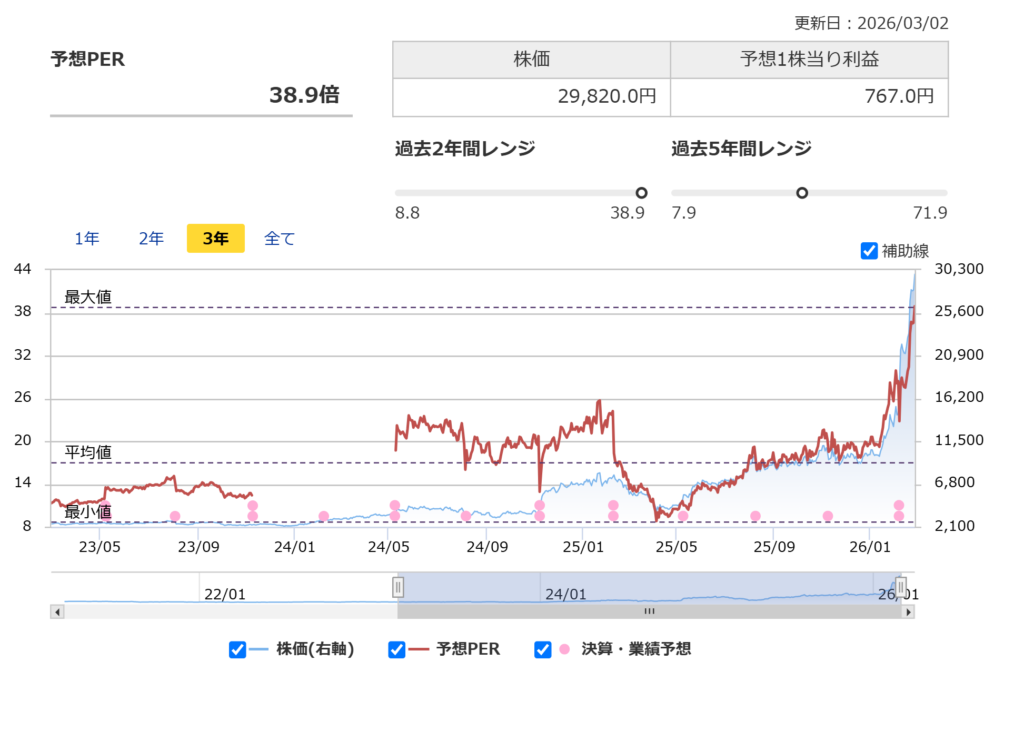Switch to the 2年 period tab
1024x730 pixels.
point(151,238)
